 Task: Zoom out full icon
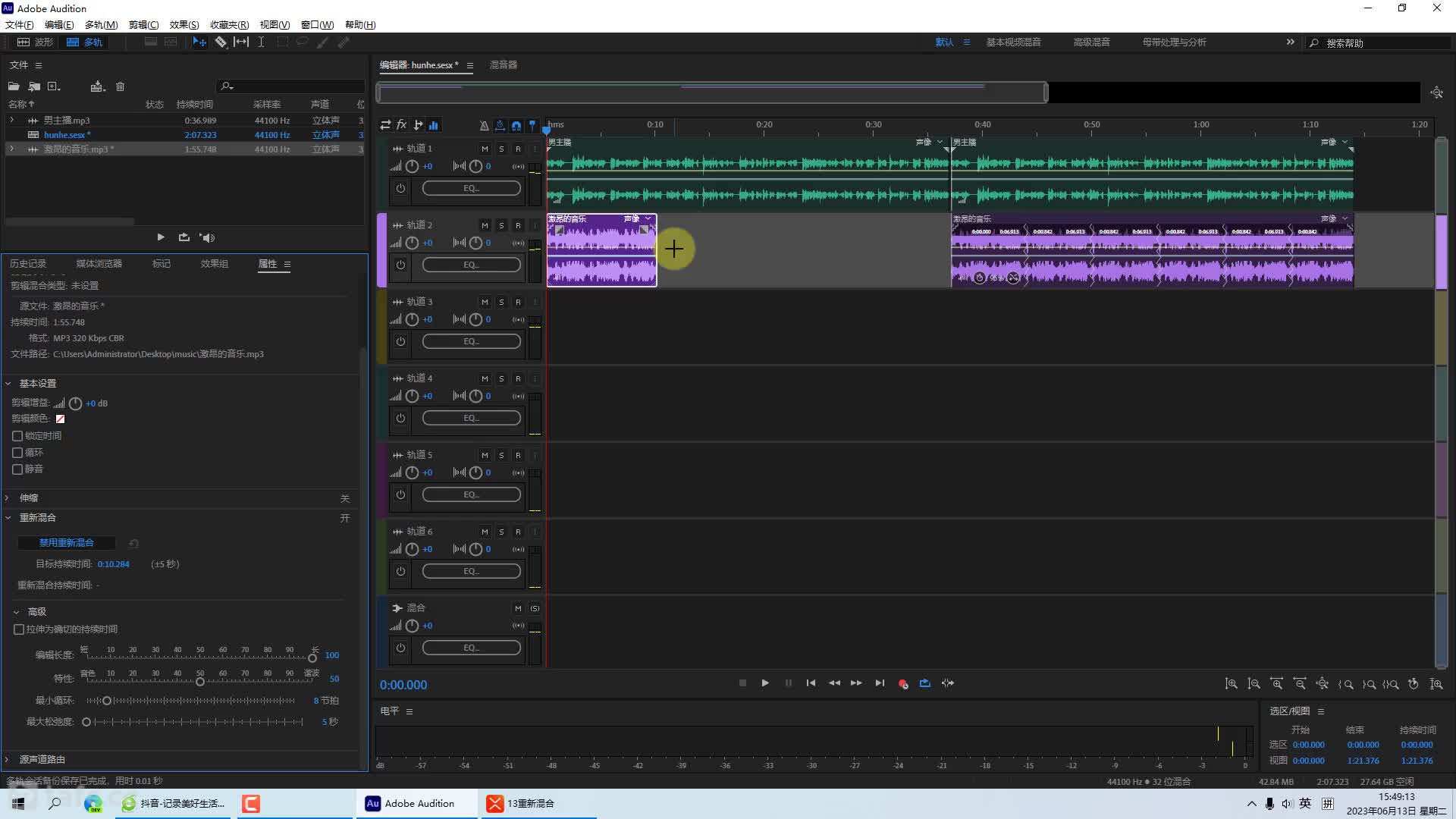(x=1323, y=684)
